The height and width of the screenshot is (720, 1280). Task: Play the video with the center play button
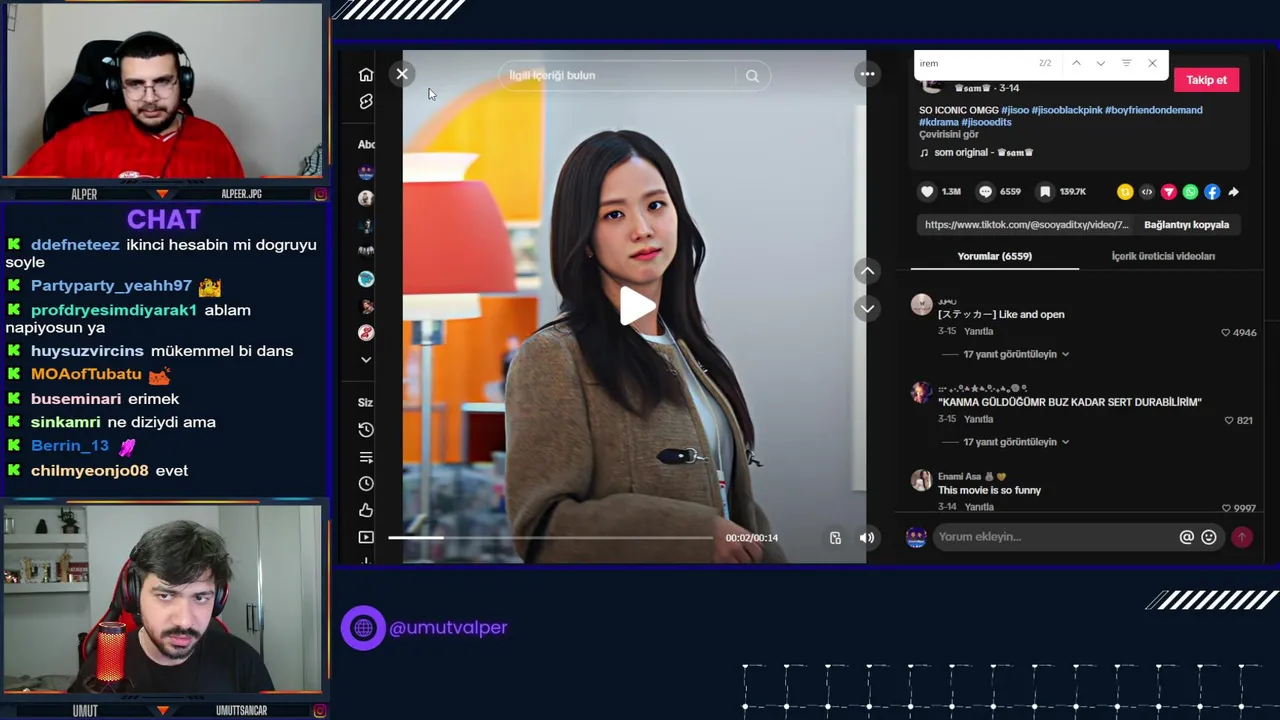[x=636, y=306]
